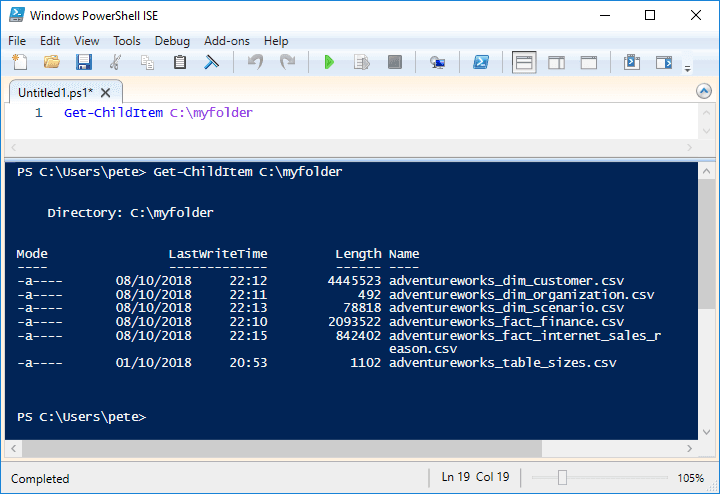
Task: Show Script Pane Maximized layout
Action: (x=589, y=62)
